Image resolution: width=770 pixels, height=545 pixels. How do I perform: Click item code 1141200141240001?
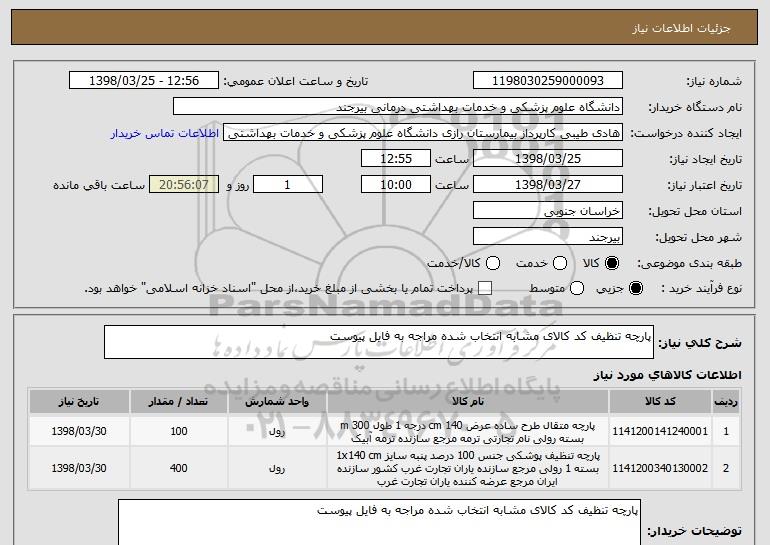[660, 431]
